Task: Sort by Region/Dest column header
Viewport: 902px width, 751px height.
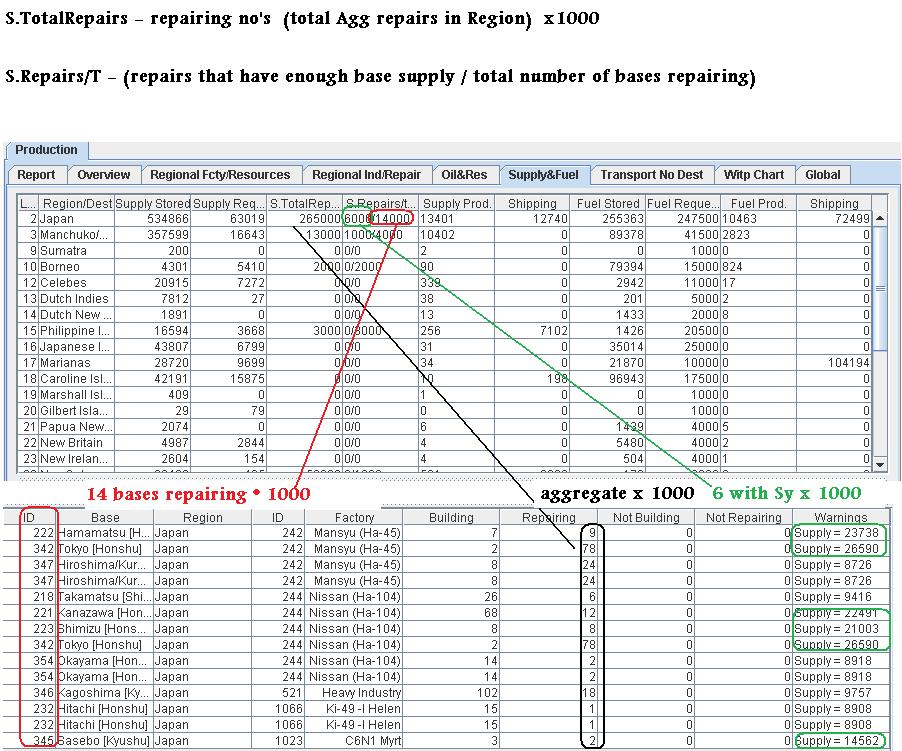Action: tap(77, 204)
